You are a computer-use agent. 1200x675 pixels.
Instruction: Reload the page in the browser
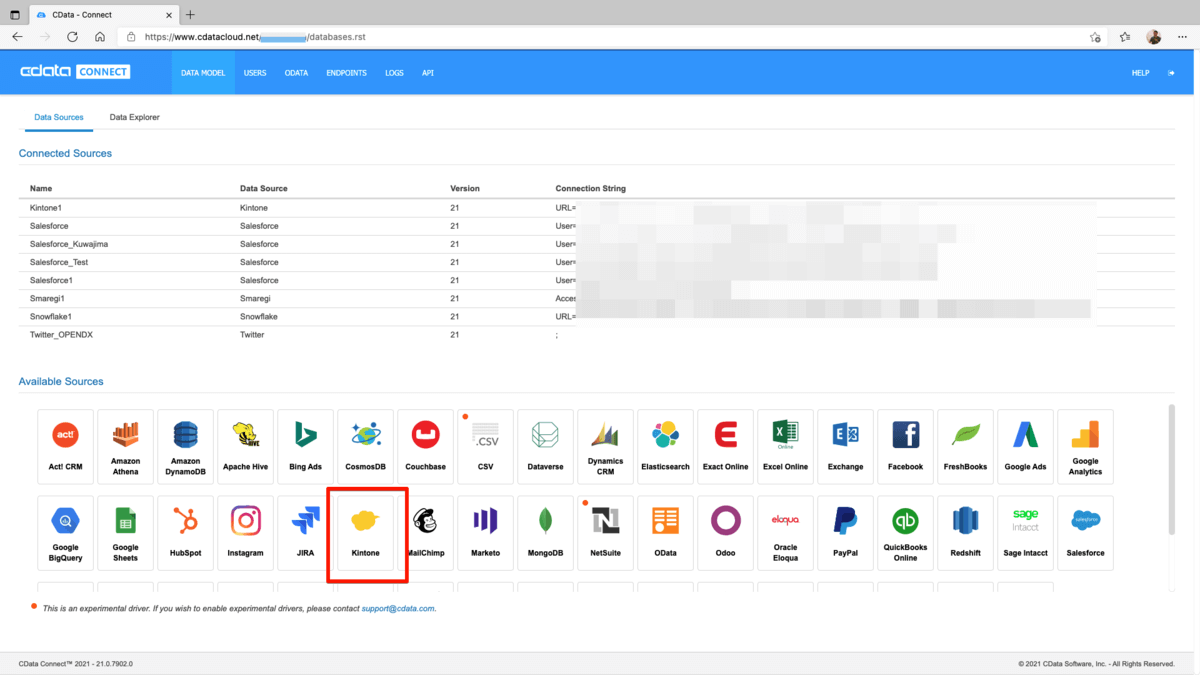pos(72,37)
